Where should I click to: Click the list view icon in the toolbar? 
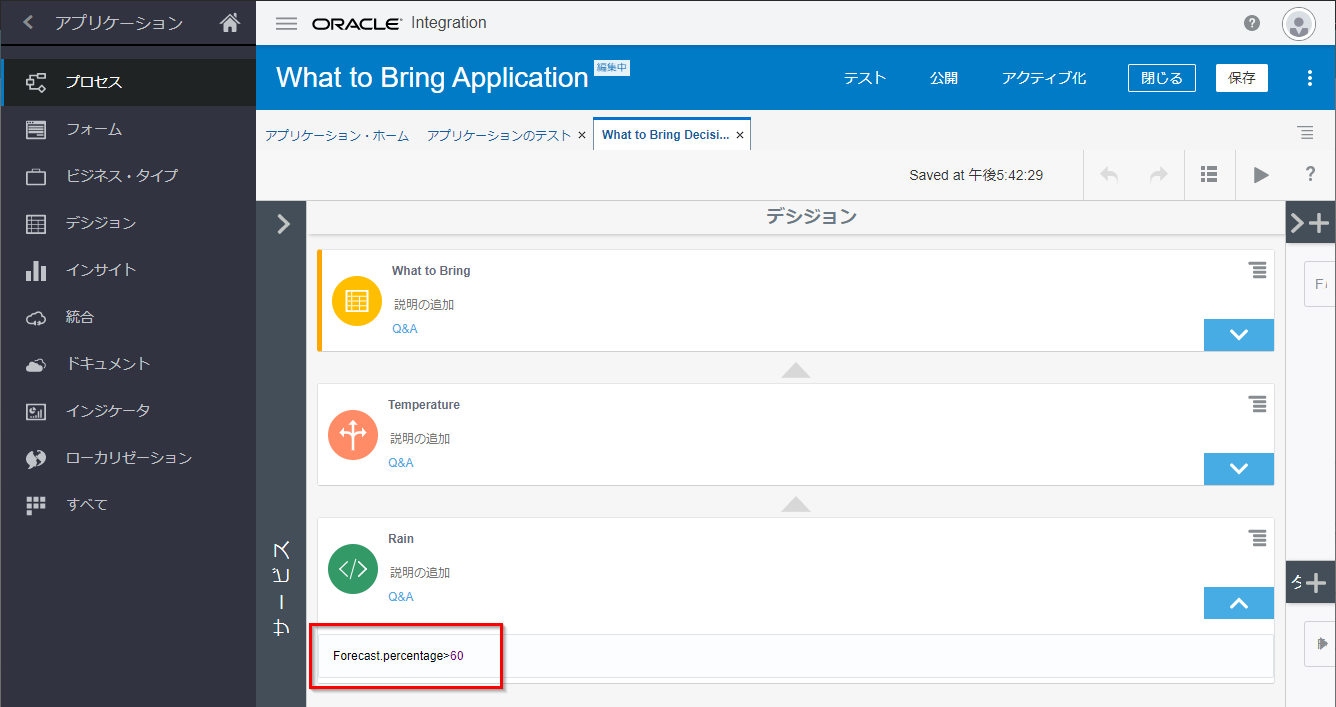(1209, 175)
